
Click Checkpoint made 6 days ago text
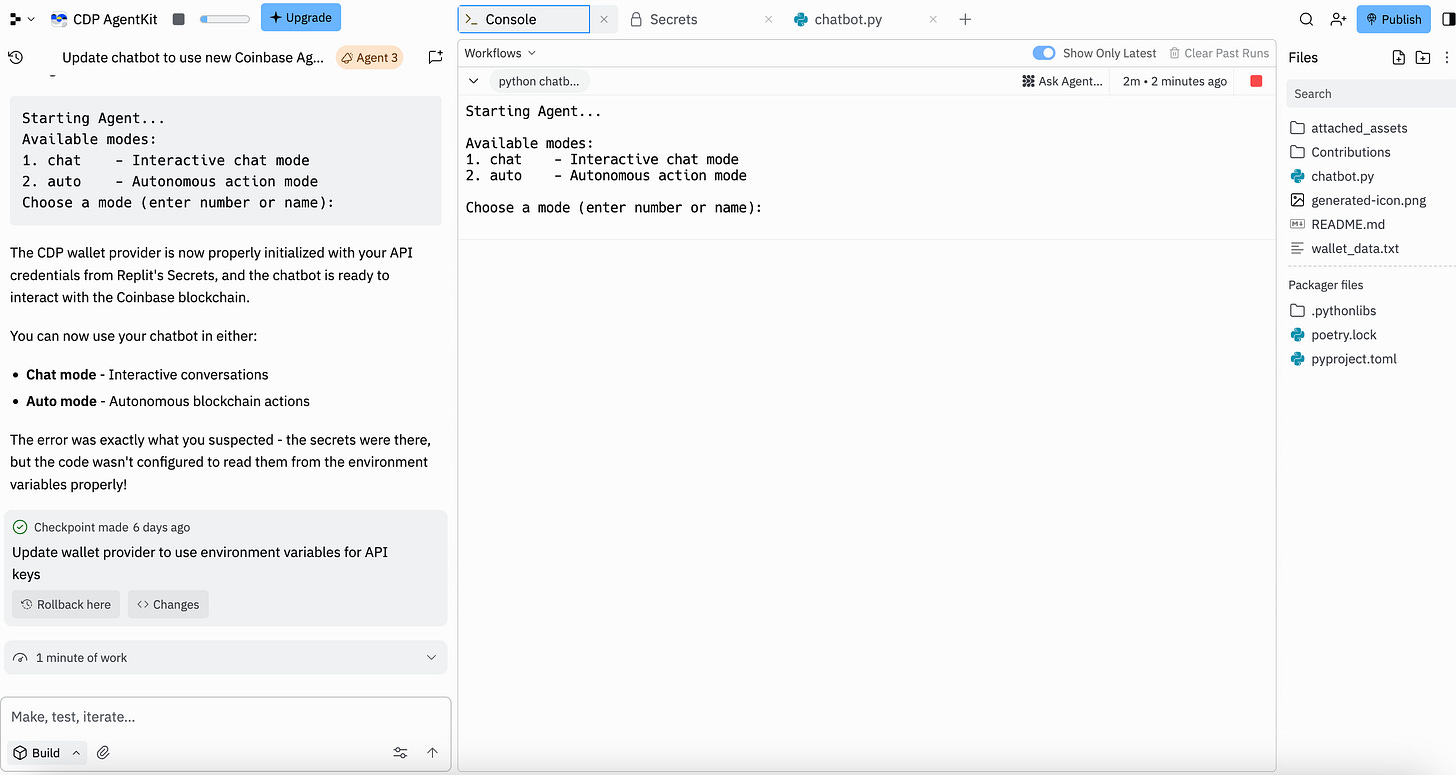pos(112,527)
